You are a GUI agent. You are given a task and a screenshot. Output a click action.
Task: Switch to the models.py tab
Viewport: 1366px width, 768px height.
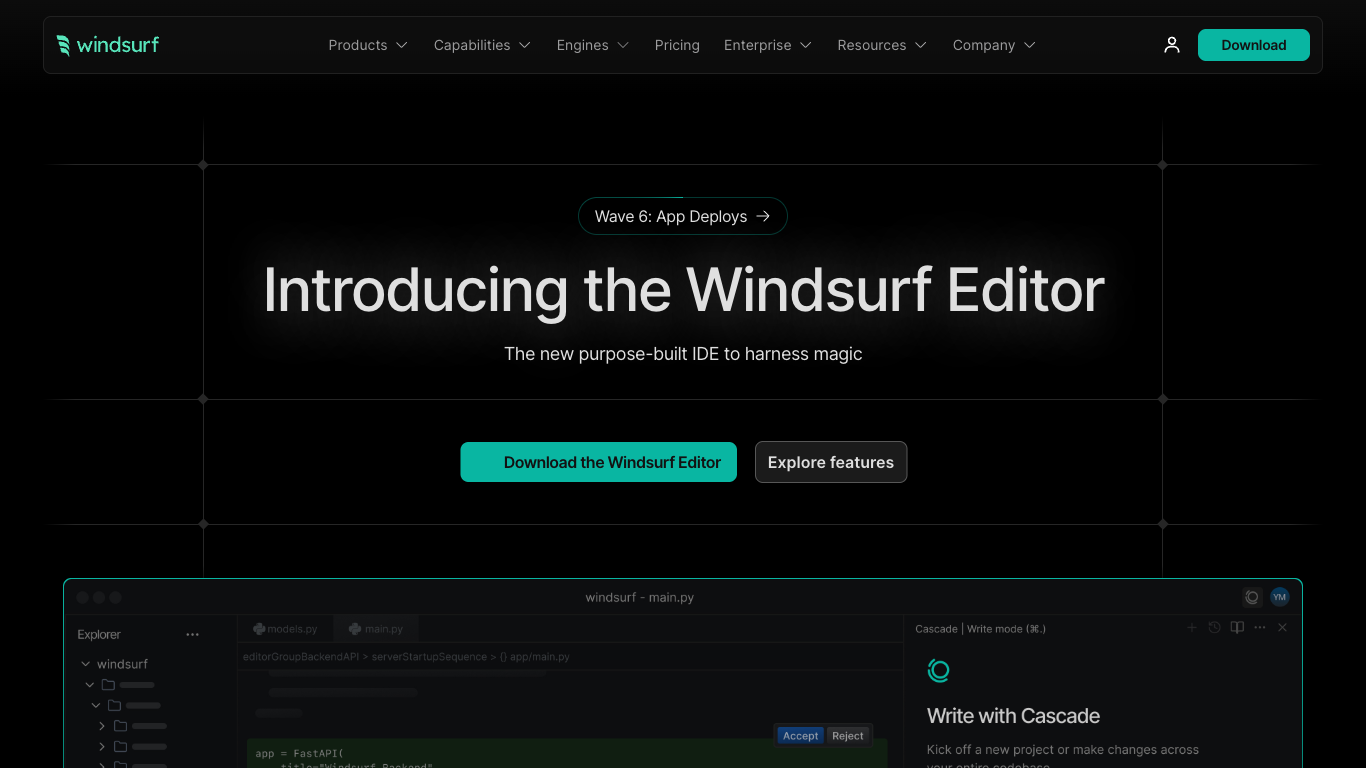pyautogui.click(x=285, y=629)
